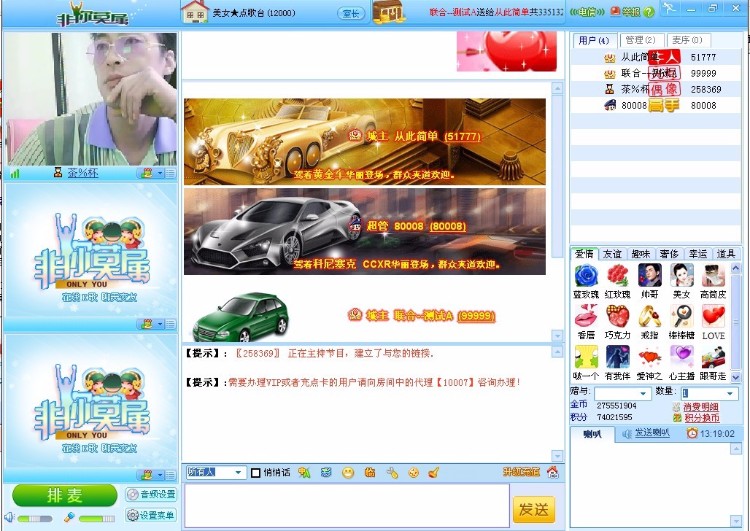Image resolution: width=750 pixels, height=531 pixels.
Task: Switch to the 麦序 (0) tab
Action: click(687, 40)
